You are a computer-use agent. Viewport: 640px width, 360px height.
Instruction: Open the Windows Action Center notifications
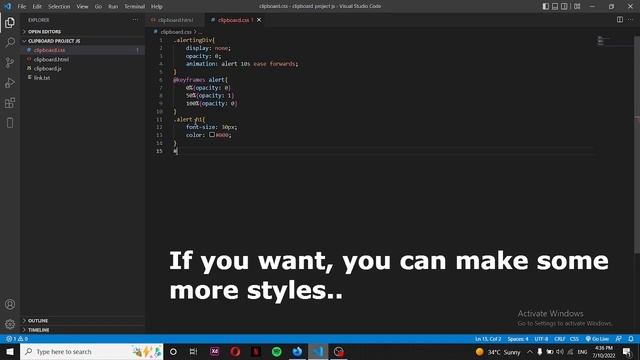click(x=627, y=352)
